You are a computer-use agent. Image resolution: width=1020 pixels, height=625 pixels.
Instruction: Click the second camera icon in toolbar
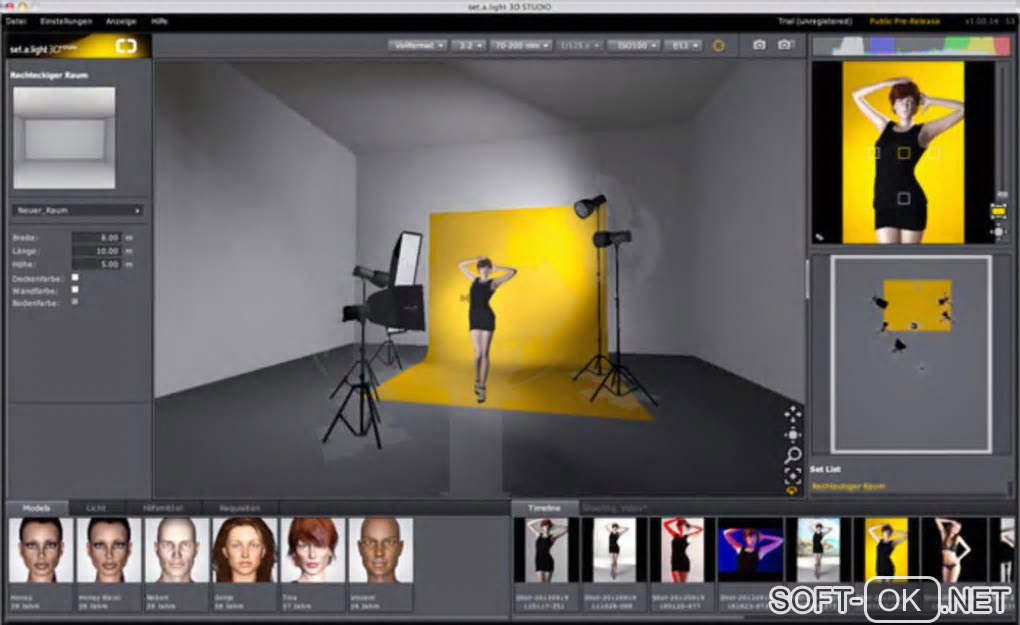coord(785,45)
